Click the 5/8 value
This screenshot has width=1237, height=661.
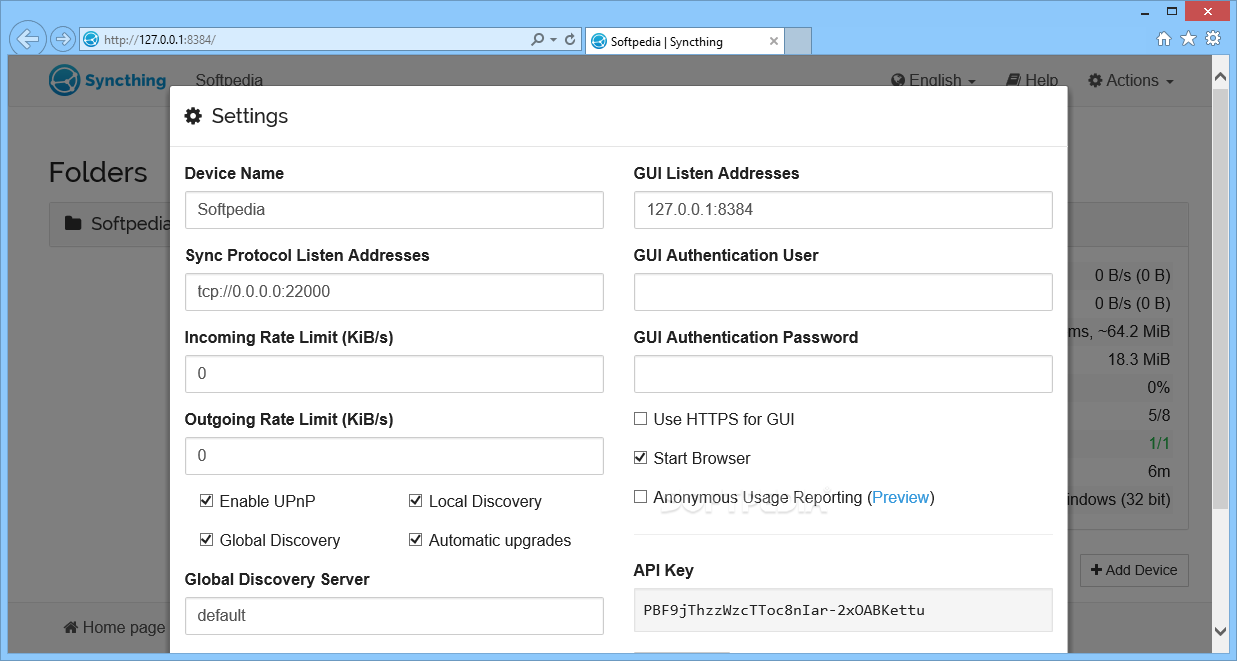(x=1158, y=415)
